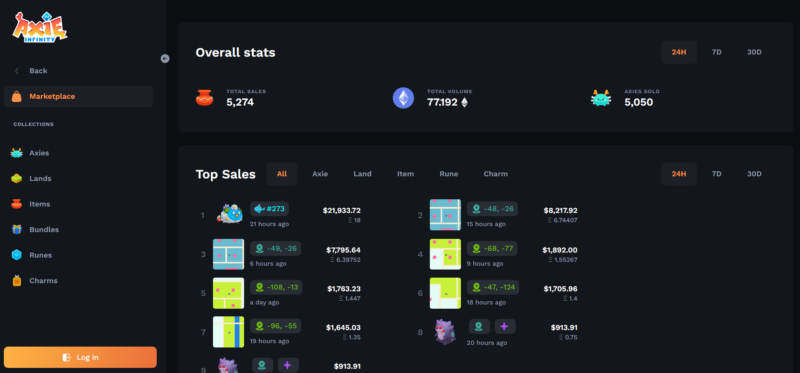Click the Runes blue hexagon icon
The image size is (800, 373).
17,255
